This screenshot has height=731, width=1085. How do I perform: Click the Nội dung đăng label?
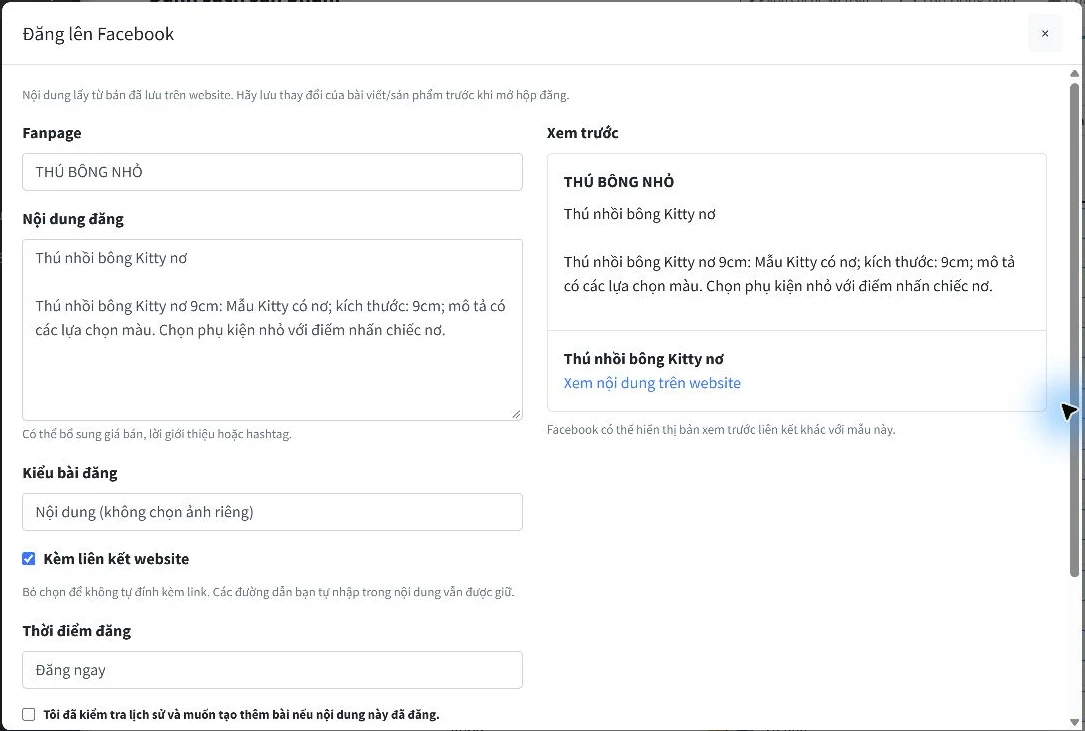pos(73,219)
